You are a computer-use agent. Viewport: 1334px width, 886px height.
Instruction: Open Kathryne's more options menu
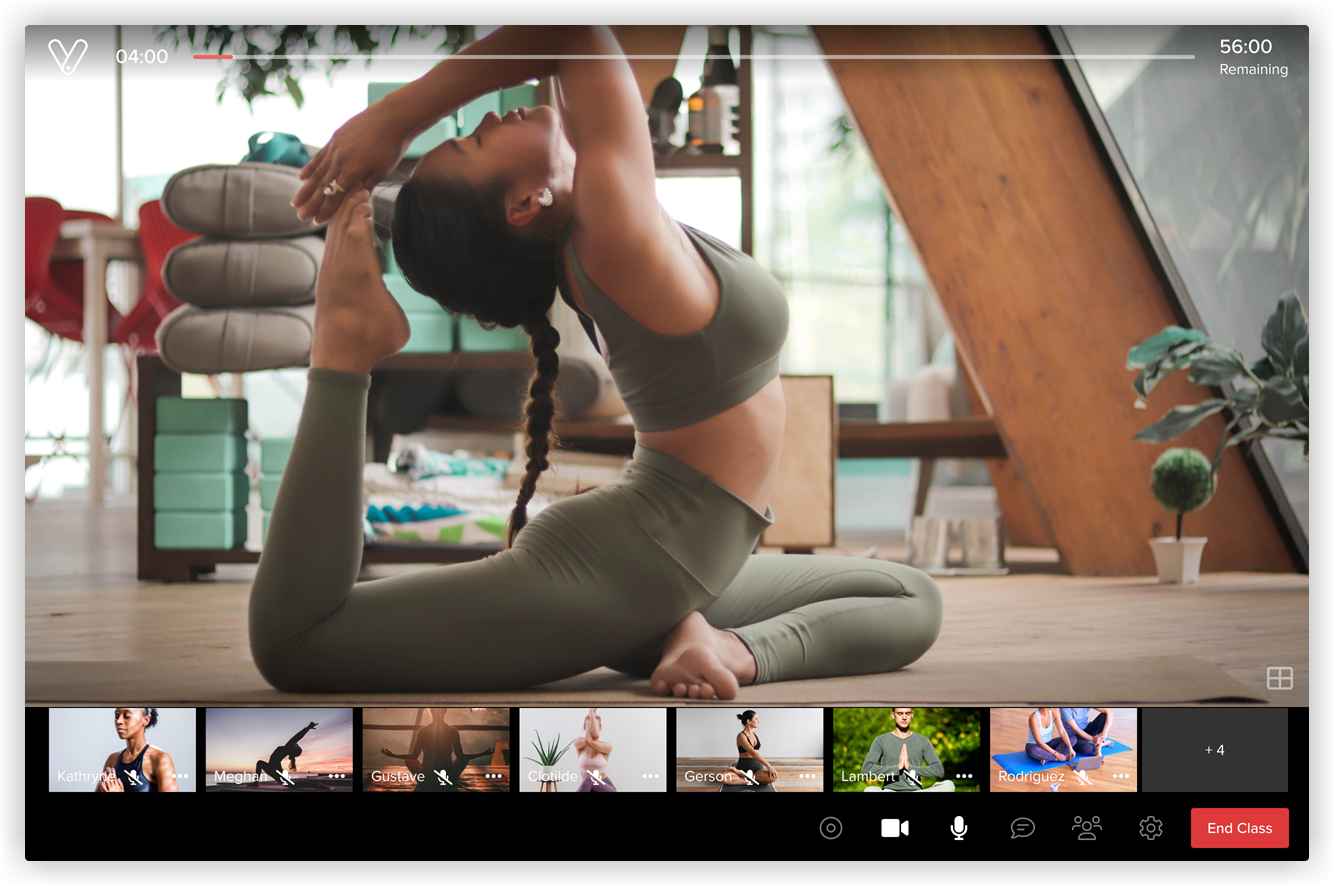coord(180,776)
